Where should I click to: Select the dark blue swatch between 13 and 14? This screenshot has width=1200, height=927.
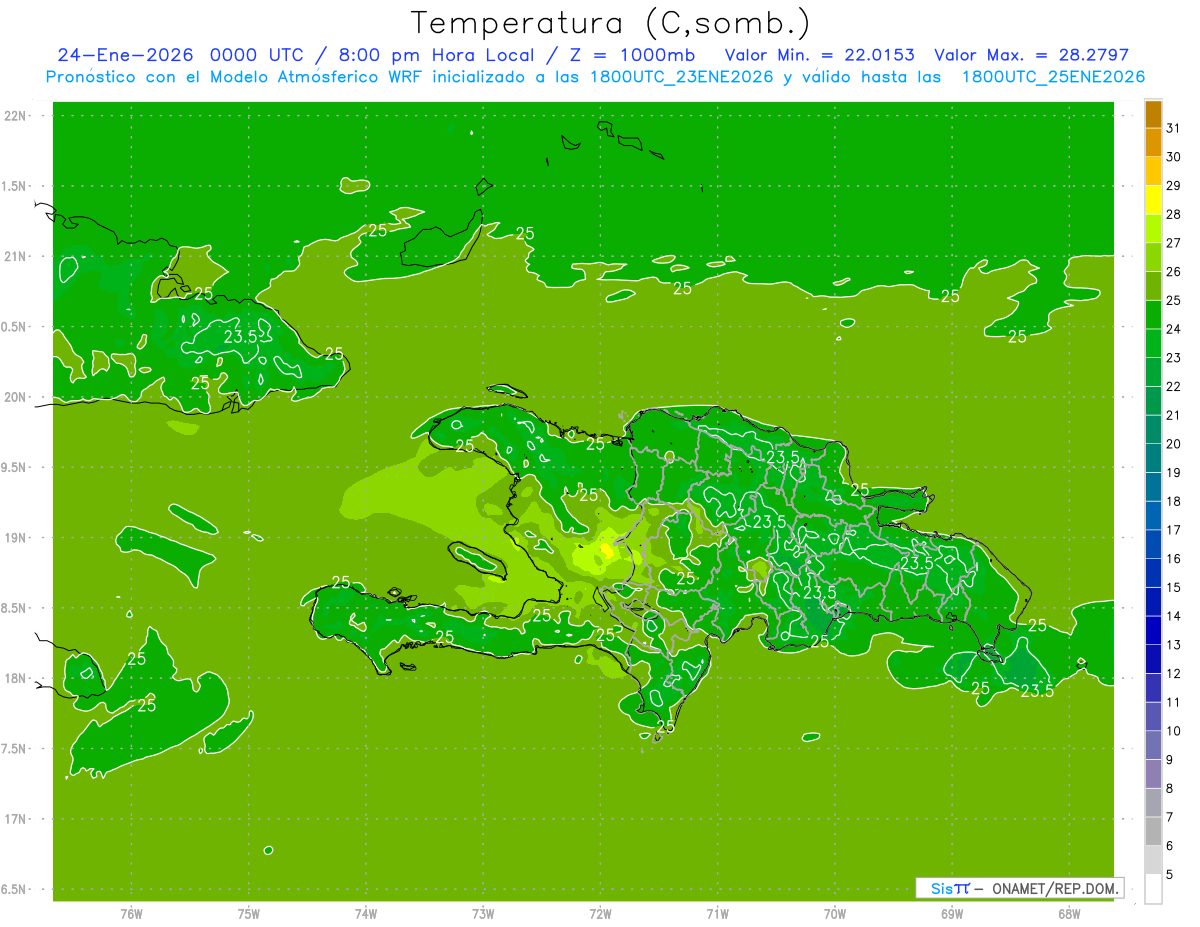click(1153, 630)
